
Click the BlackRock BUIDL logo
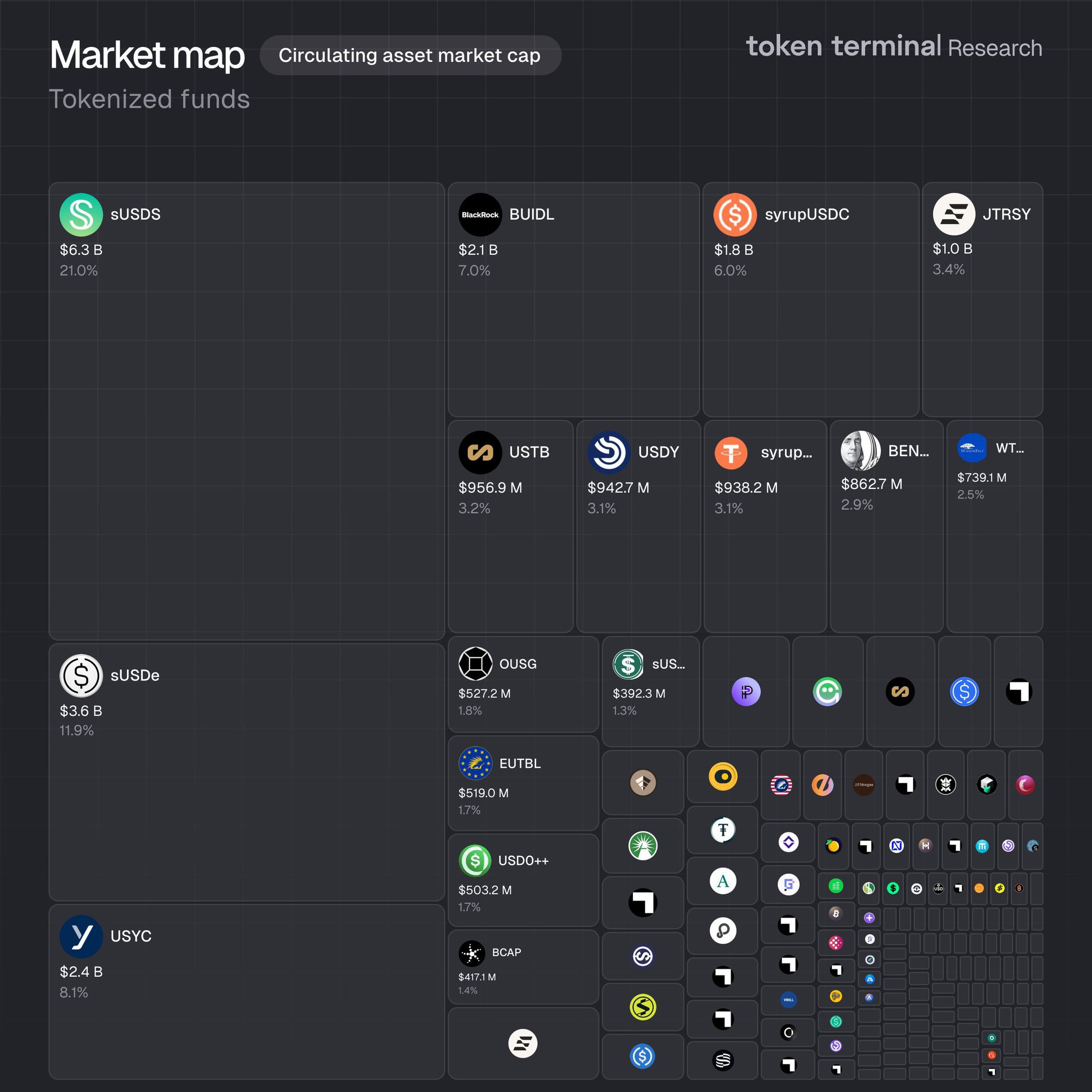(x=480, y=215)
